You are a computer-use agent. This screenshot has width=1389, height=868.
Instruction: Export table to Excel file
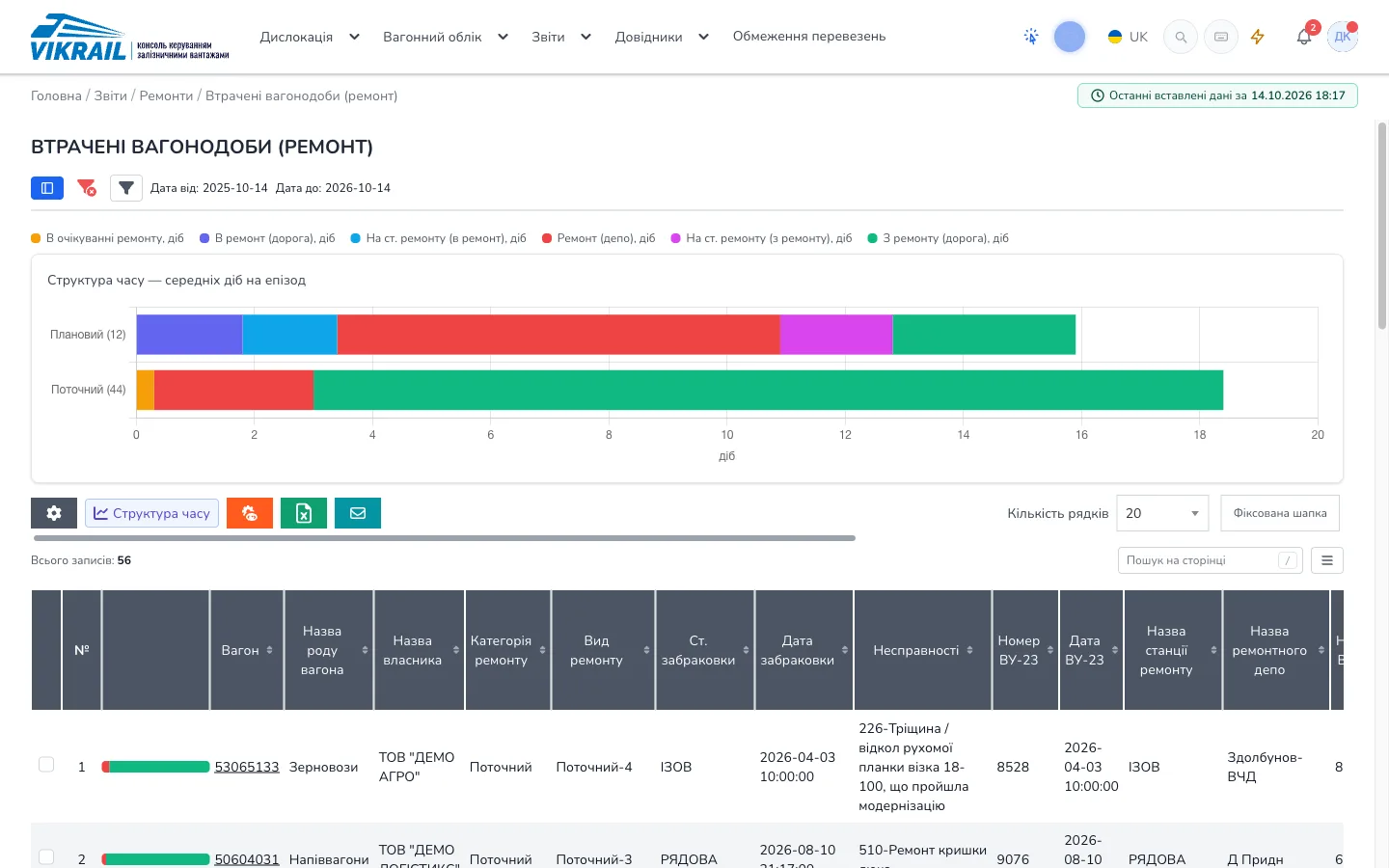click(x=304, y=513)
